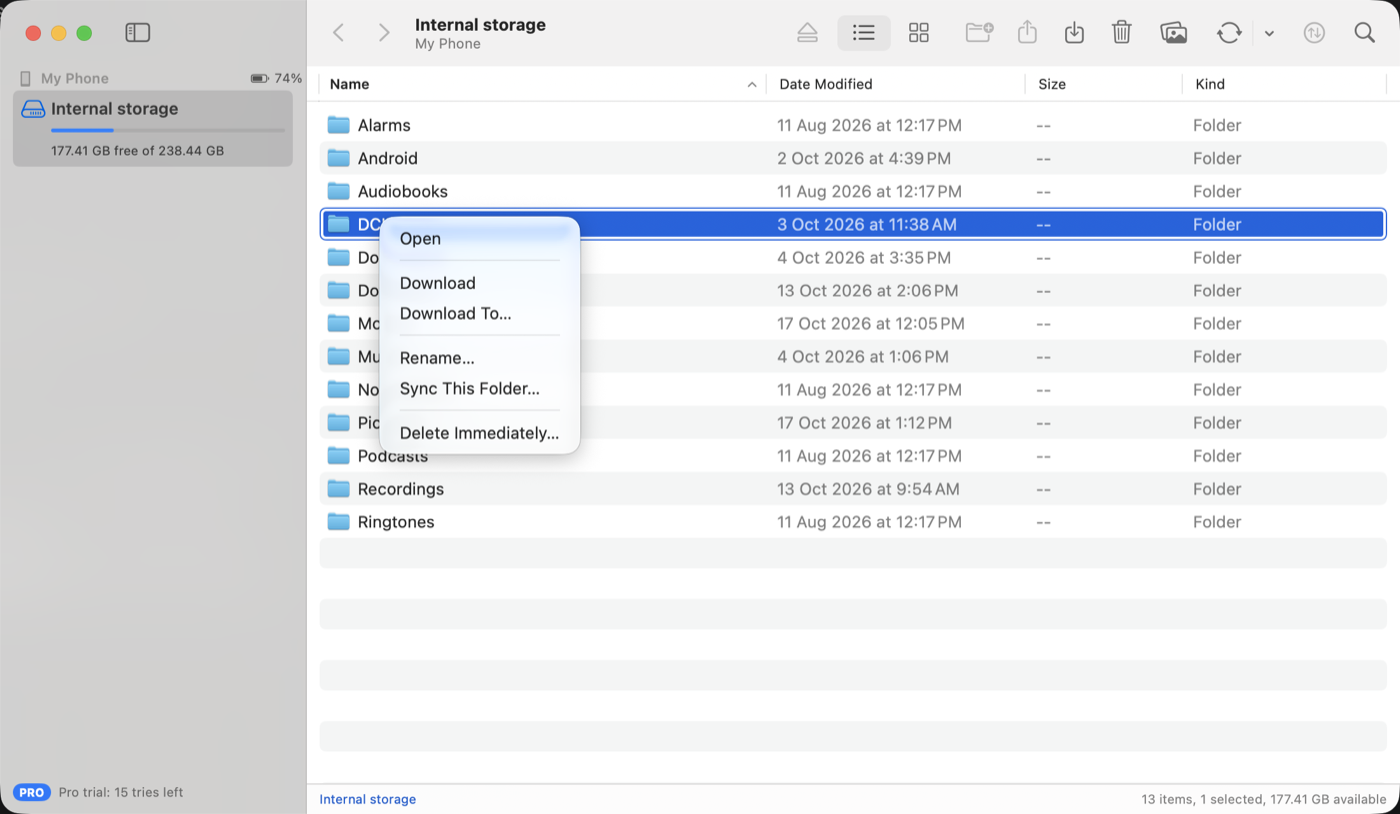Click the Ringtones folder icon

[x=339, y=522]
